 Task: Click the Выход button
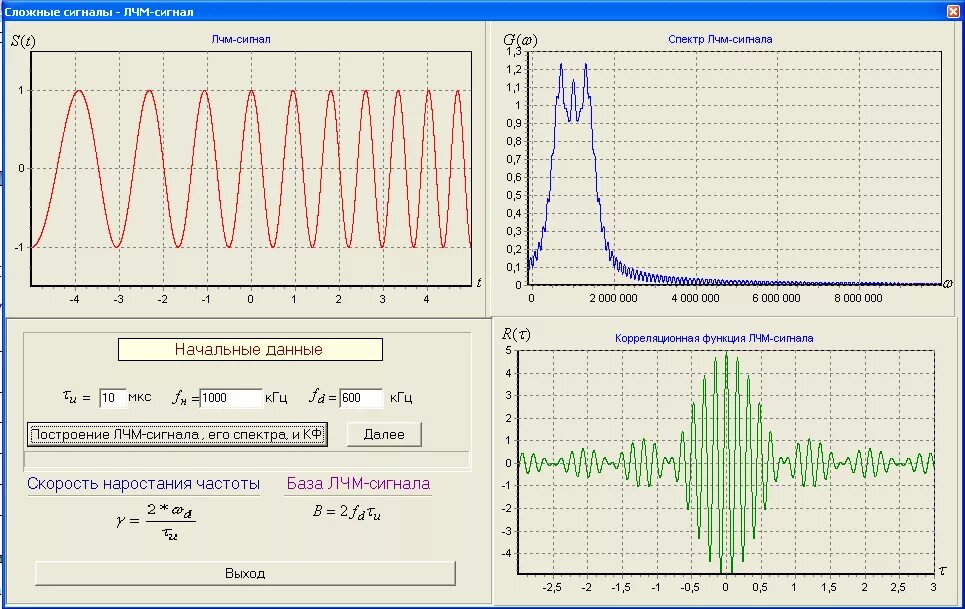click(x=245, y=573)
